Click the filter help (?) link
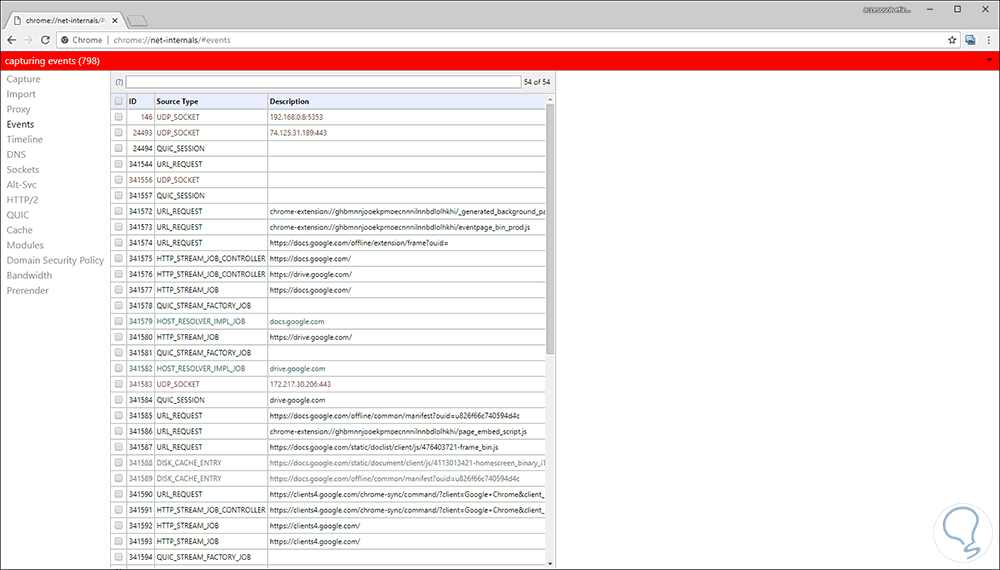This screenshot has width=1000, height=570. click(119, 82)
